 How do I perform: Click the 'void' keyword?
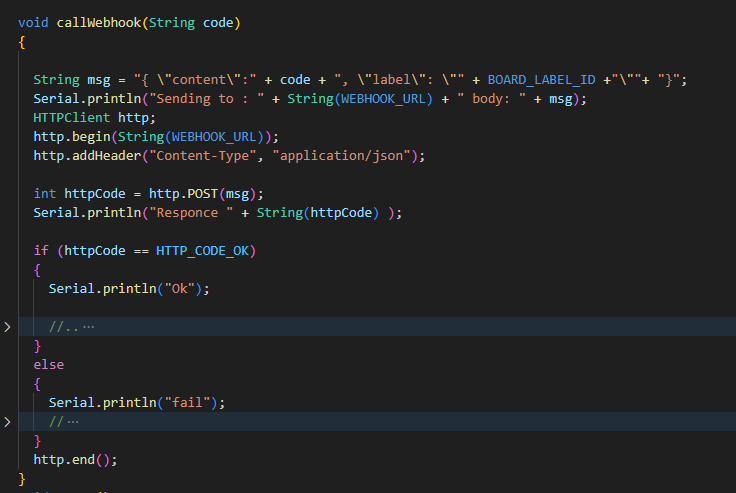(x=33, y=23)
